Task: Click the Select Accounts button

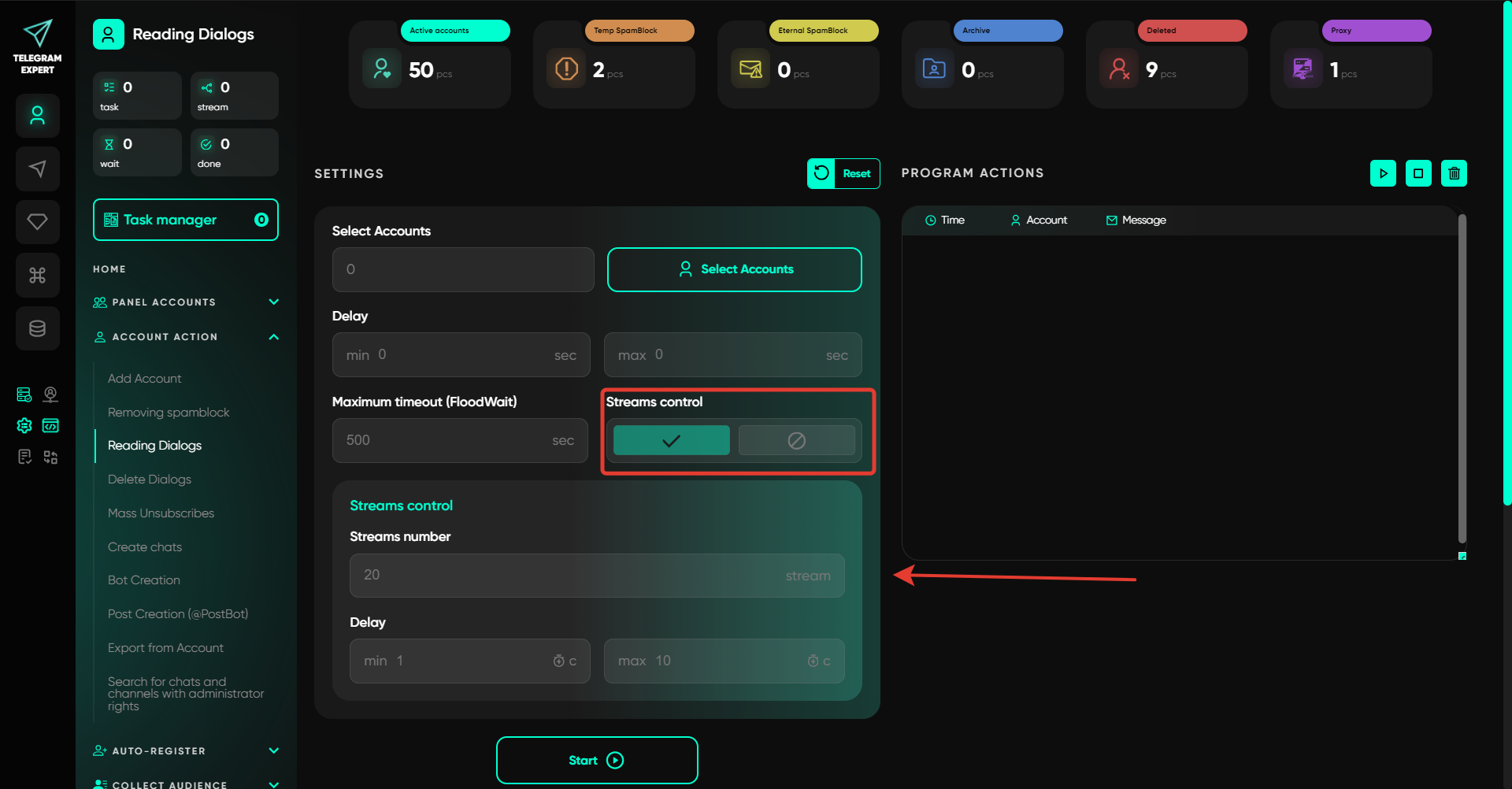Action: pyautogui.click(x=734, y=269)
